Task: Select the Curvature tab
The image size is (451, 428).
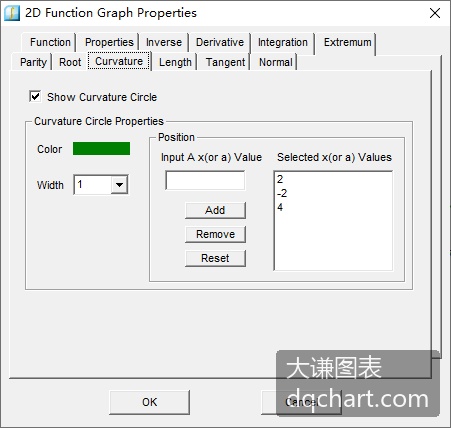Action: pyautogui.click(x=119, y=61)
